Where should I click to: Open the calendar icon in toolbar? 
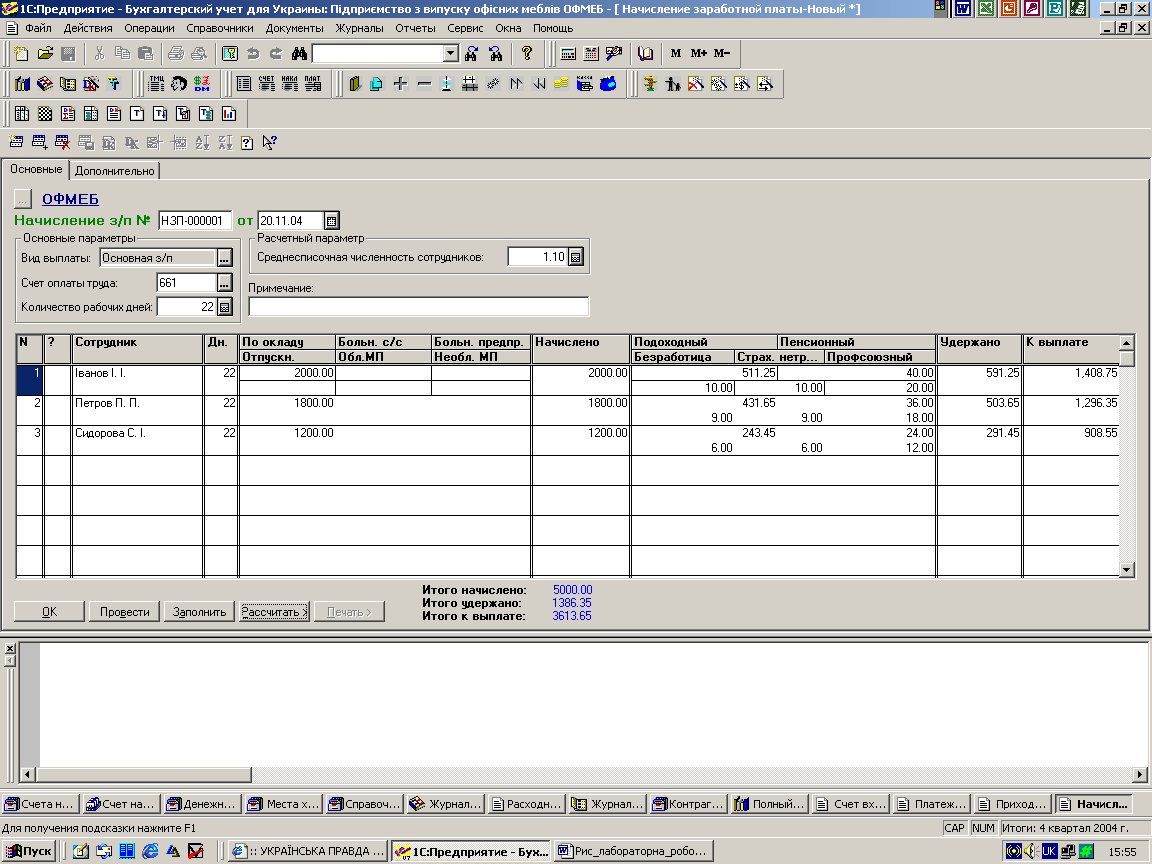point(591,54)
